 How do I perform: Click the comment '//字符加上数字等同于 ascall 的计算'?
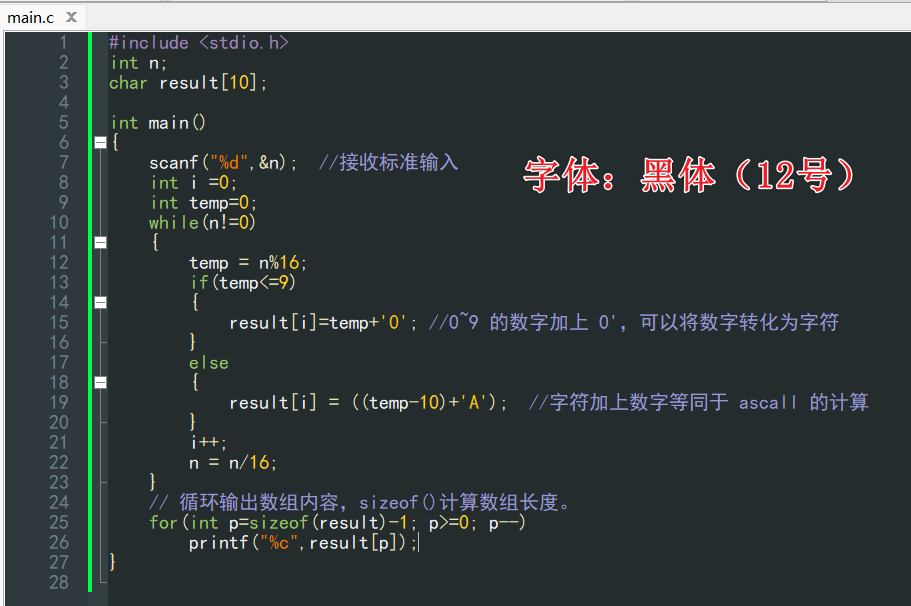coord(698,403)
